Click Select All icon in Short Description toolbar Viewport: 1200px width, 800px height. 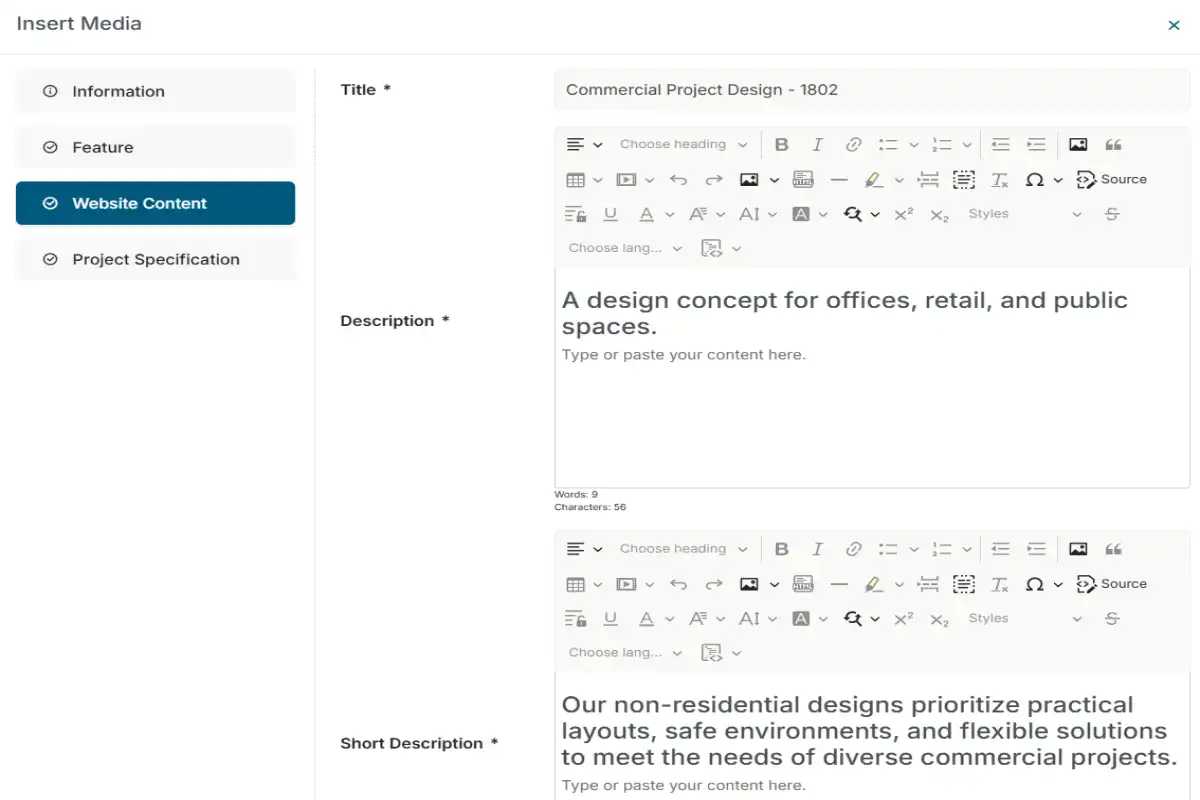pos(963,584)
